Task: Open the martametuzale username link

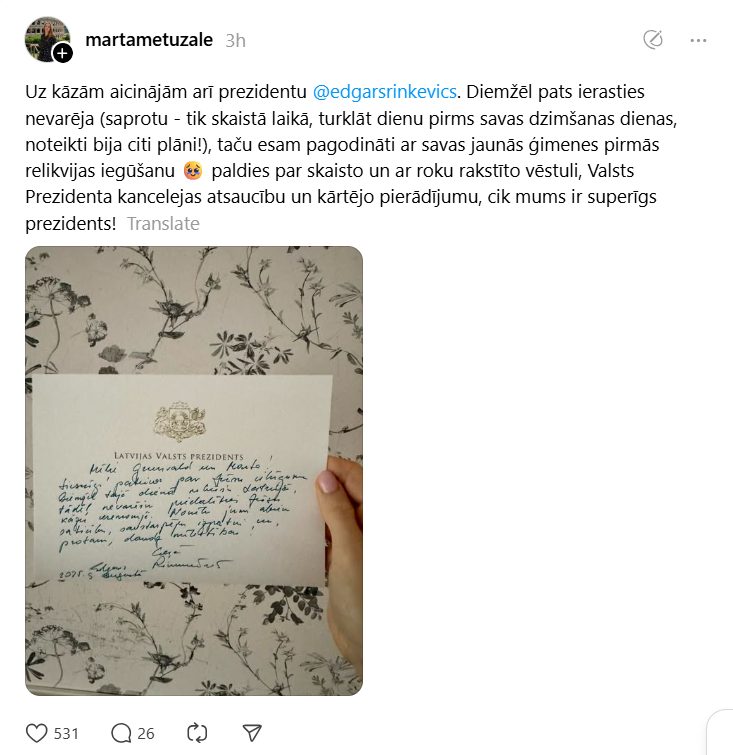Action: point(149,40)
